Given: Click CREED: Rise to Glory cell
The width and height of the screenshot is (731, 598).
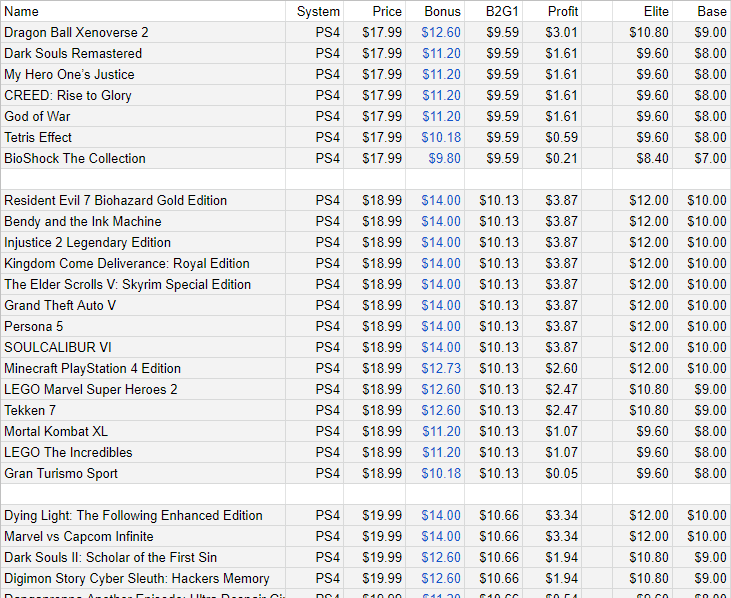Looking at the screenshot, I should [x=143, y=95].
